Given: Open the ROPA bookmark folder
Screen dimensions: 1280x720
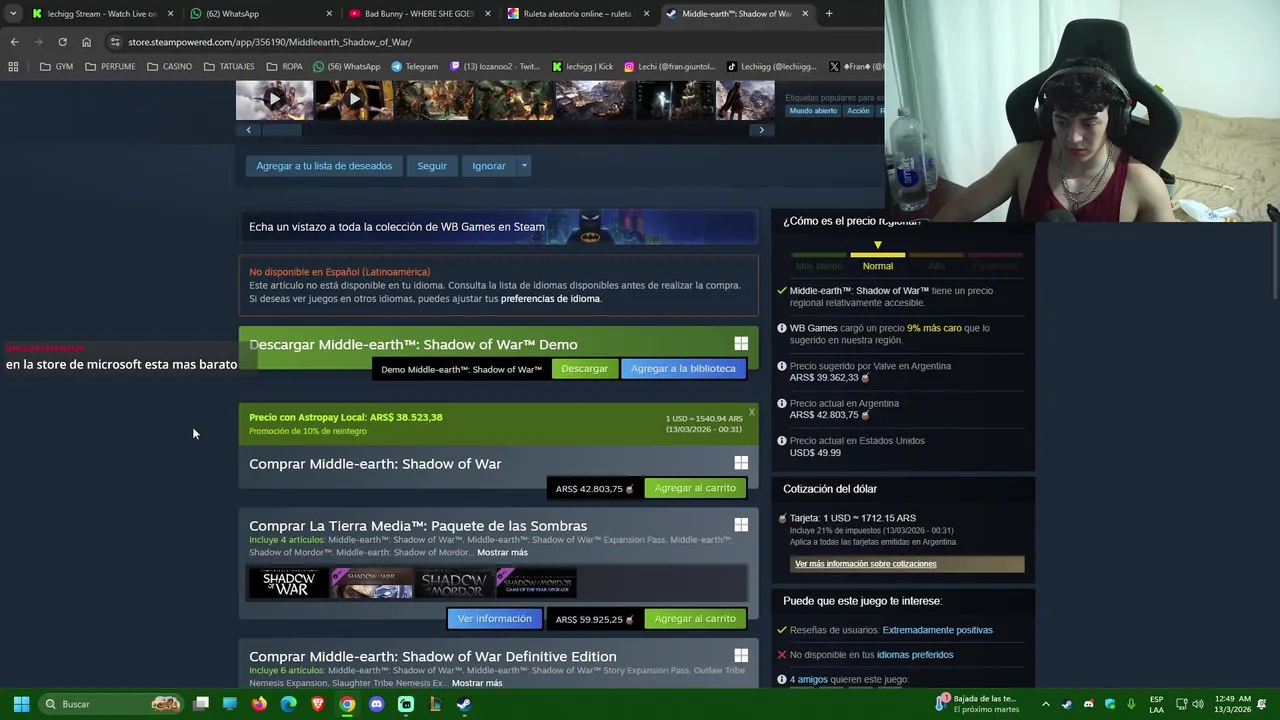Looking at the screenshot, I should (x=285, y=67).
